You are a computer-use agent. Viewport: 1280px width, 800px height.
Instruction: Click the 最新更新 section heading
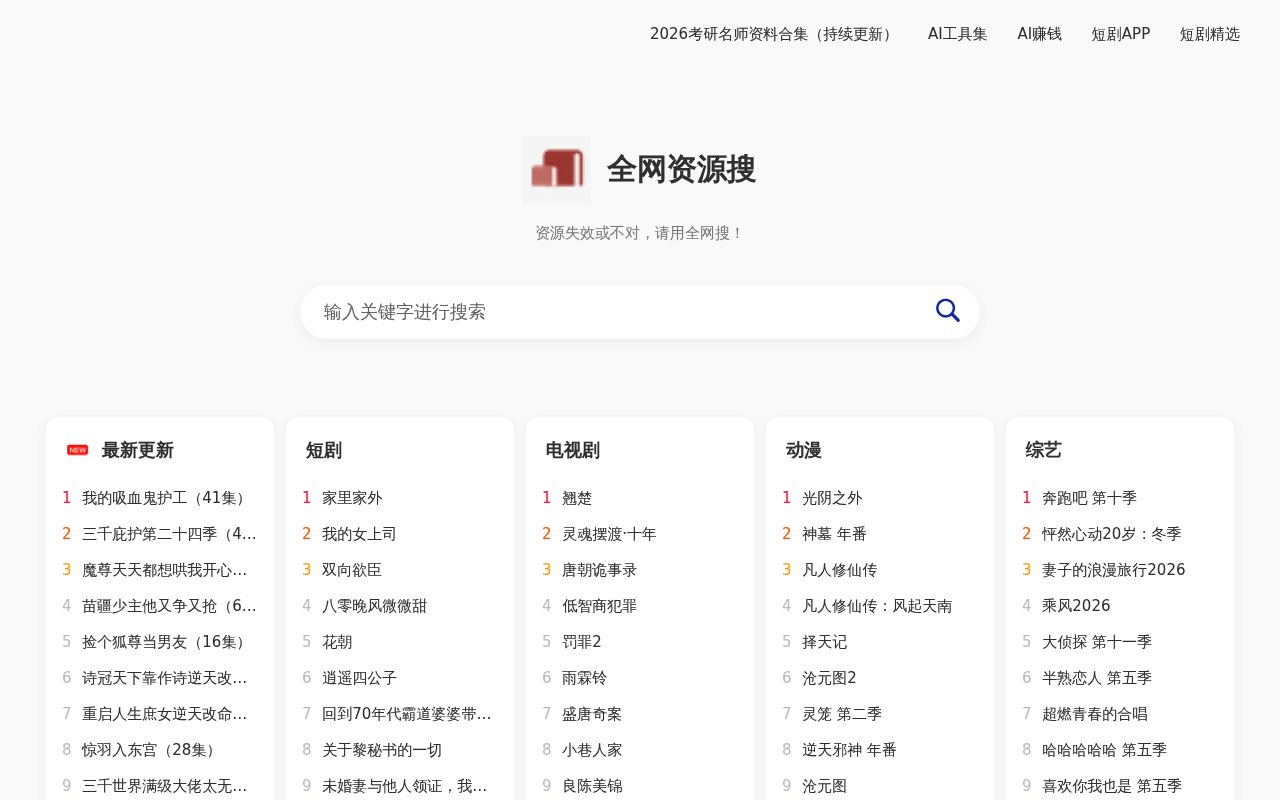tap(138, 450)
